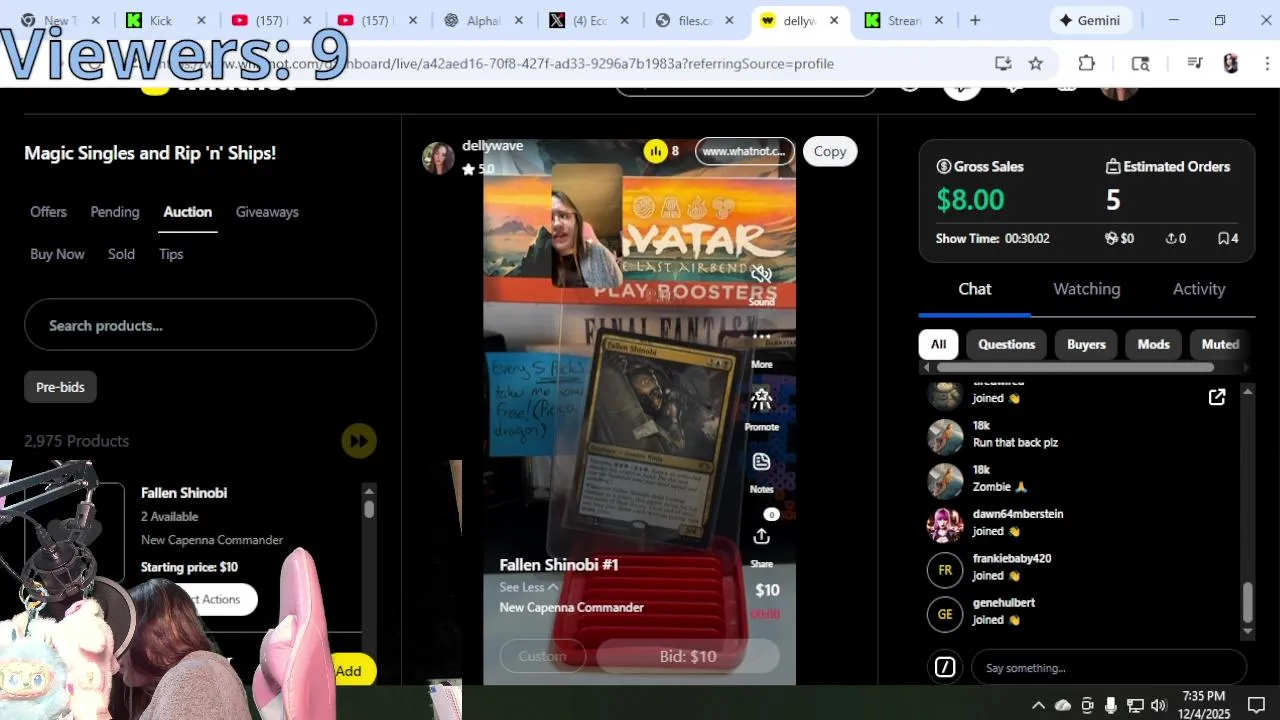Click the chat filter horizontal scrollbar

pos(1075,368)
